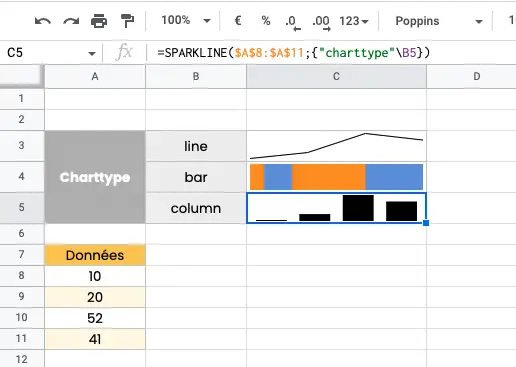The image size is (516, 367).
Task: Format as percent with % icon
Action: click(x=266, y=21)
